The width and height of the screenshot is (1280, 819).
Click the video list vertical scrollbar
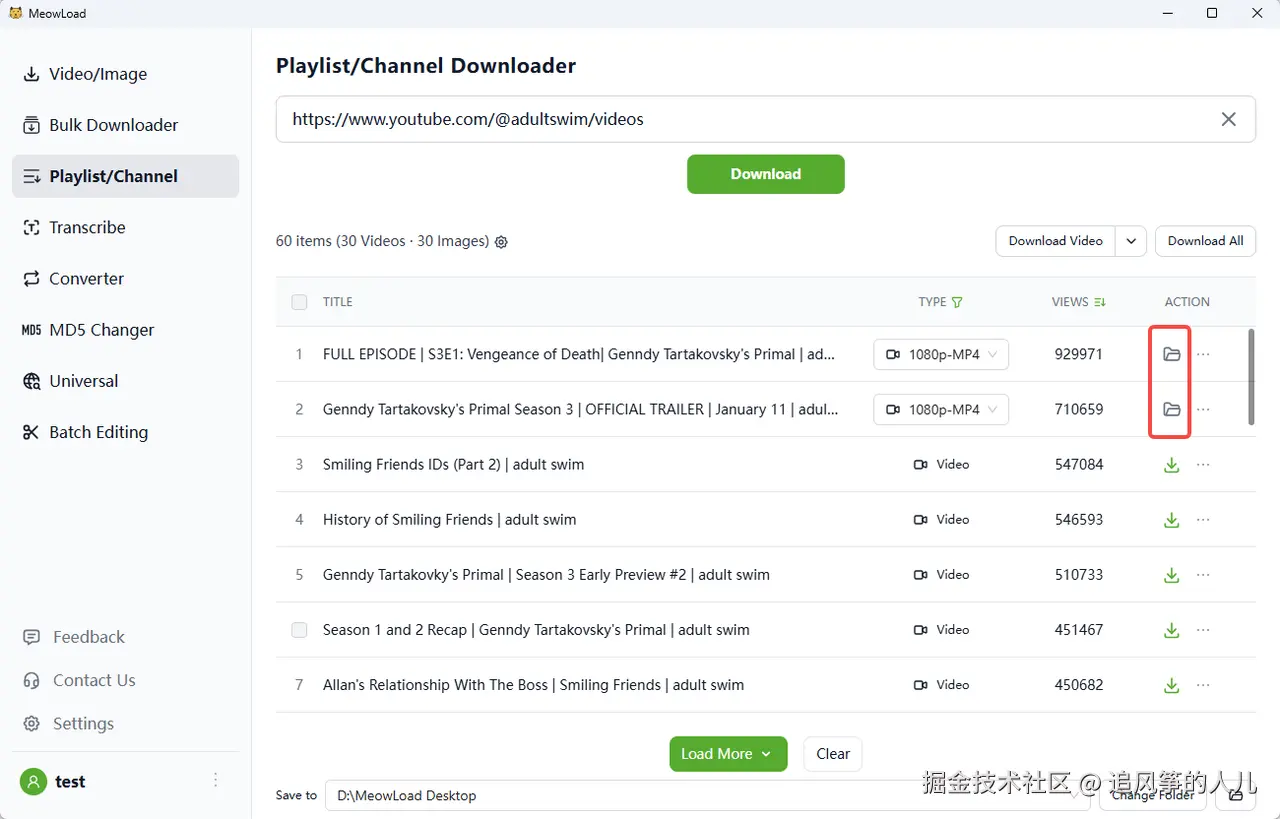[1251, 378]
